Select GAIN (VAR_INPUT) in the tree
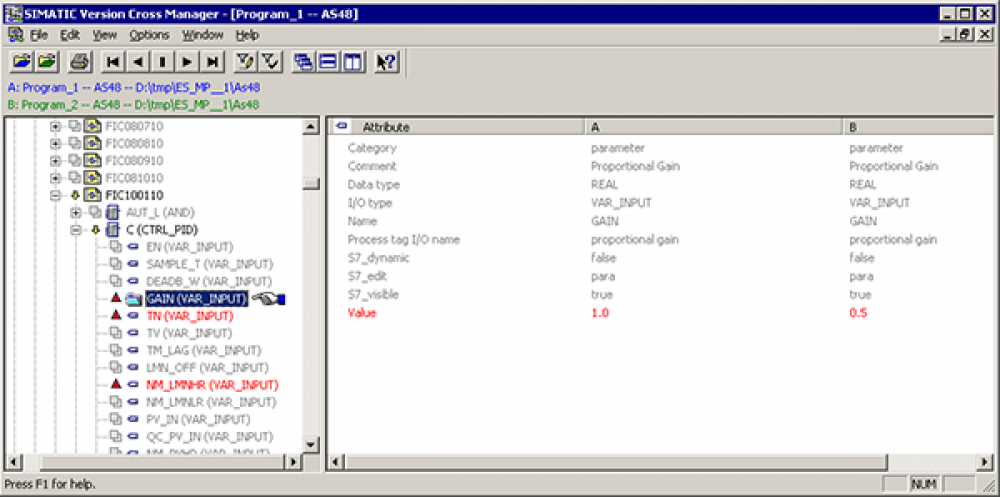Image resolution: width=1000 pixels, height=497 pixels. (x=196, y=298)
